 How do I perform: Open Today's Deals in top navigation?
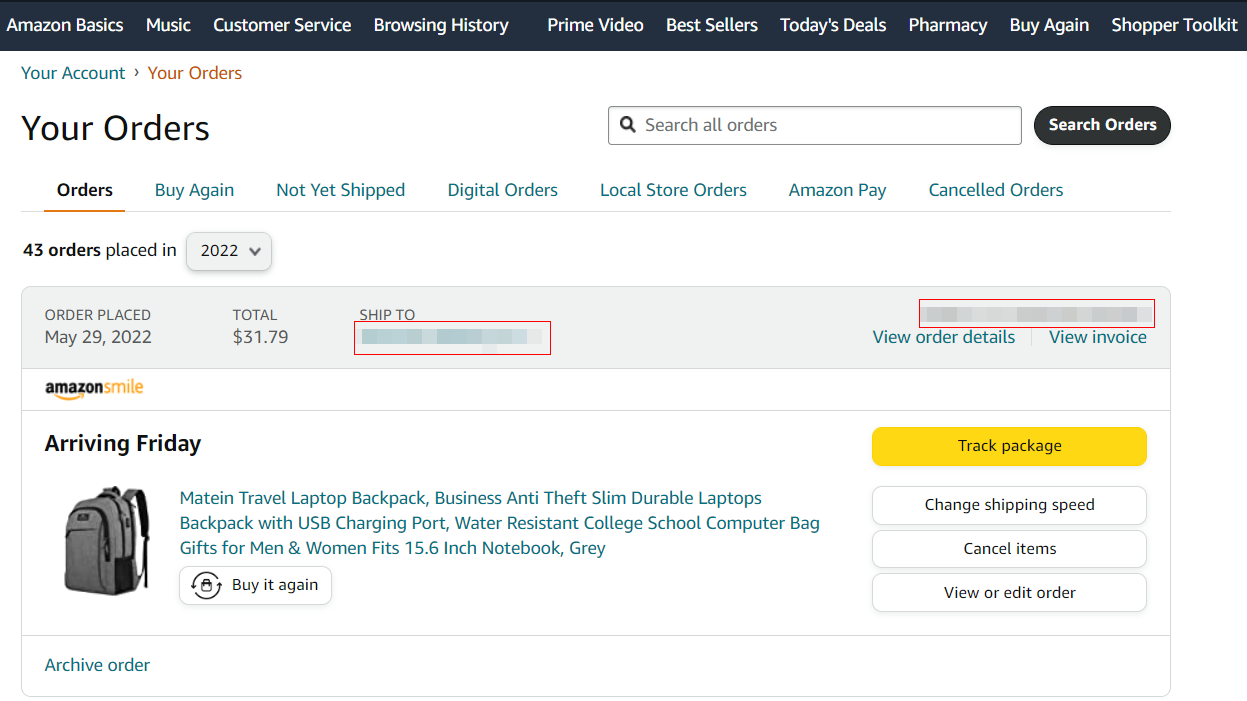pos(833,25)
